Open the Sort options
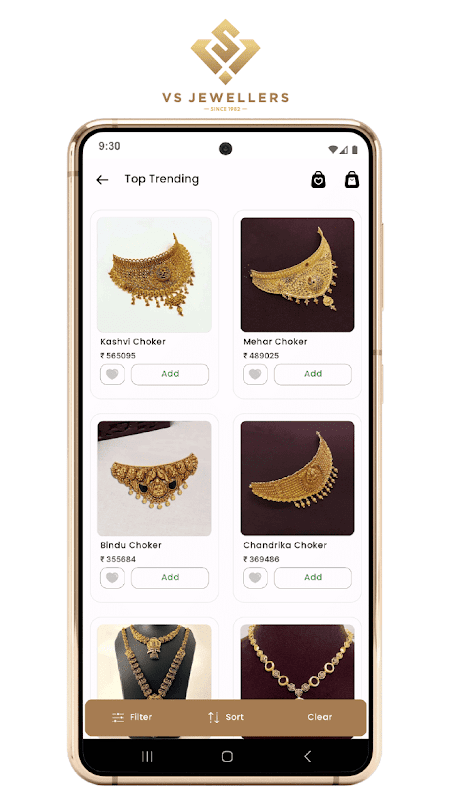451x800 pixels. point(226,717)
